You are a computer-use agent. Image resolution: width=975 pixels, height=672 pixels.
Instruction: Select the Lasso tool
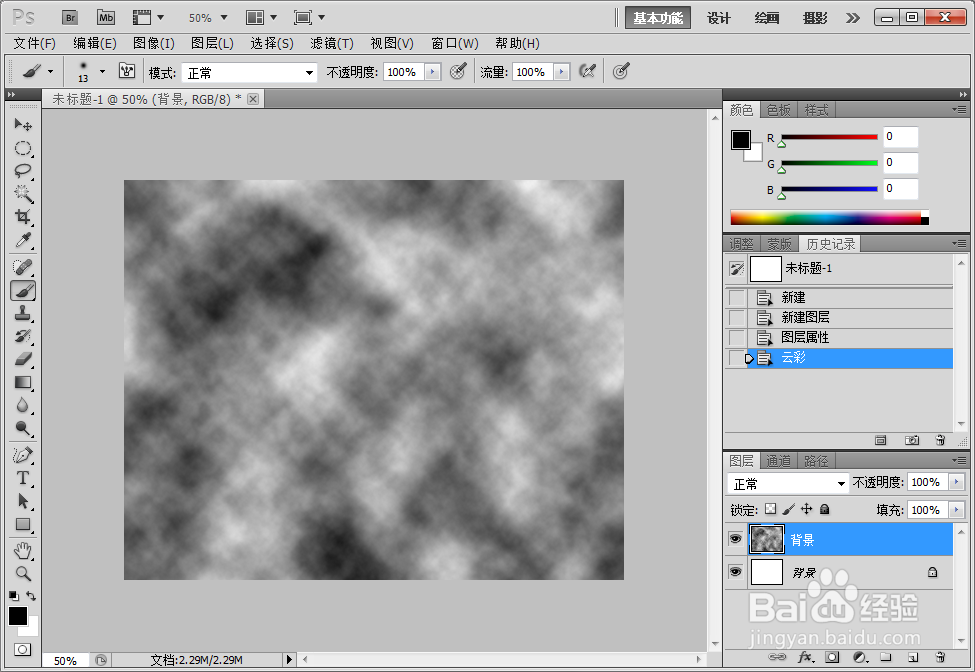point(23,171)
